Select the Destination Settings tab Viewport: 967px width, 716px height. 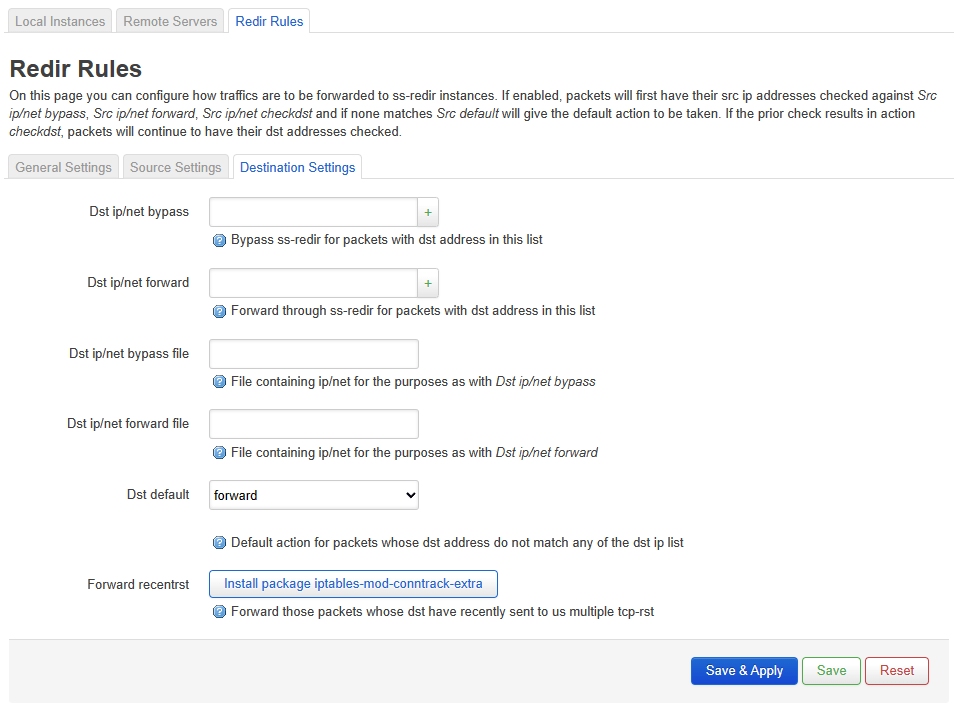click(x=297, y=167)
